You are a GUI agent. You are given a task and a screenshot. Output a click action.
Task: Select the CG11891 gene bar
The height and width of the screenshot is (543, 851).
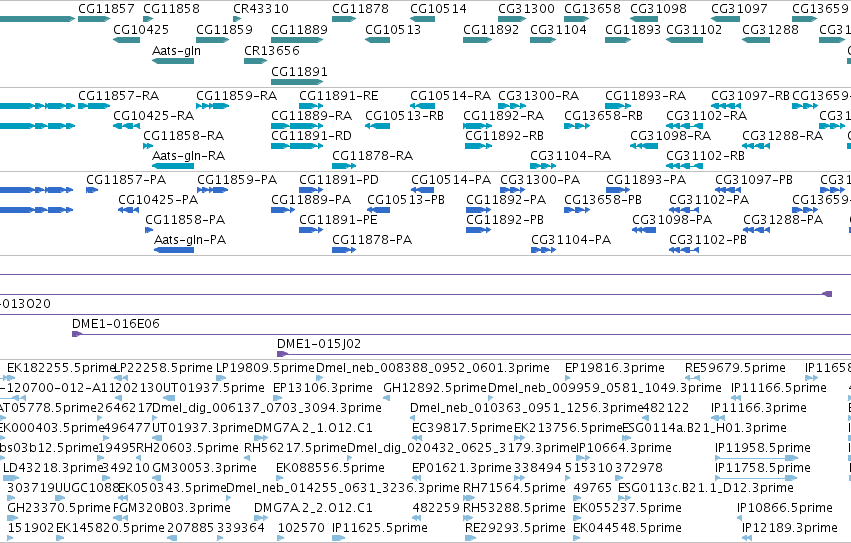297,82
